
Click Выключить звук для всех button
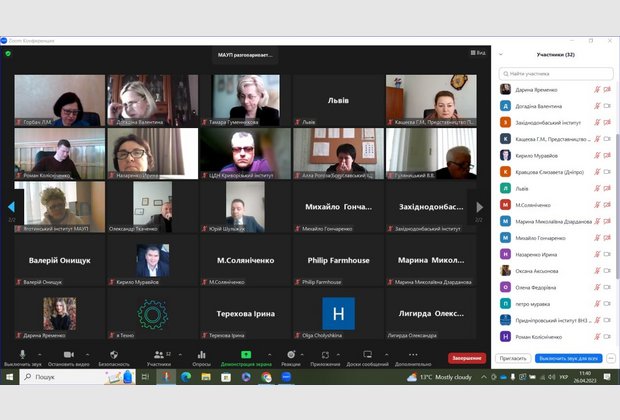(x=568, y=357)
